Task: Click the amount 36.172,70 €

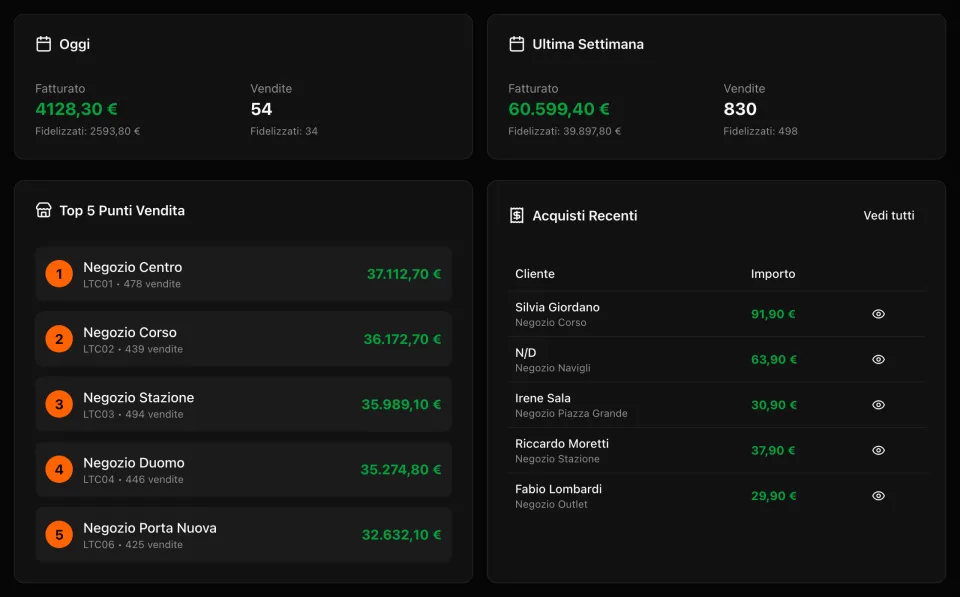Action: (402, 339)
